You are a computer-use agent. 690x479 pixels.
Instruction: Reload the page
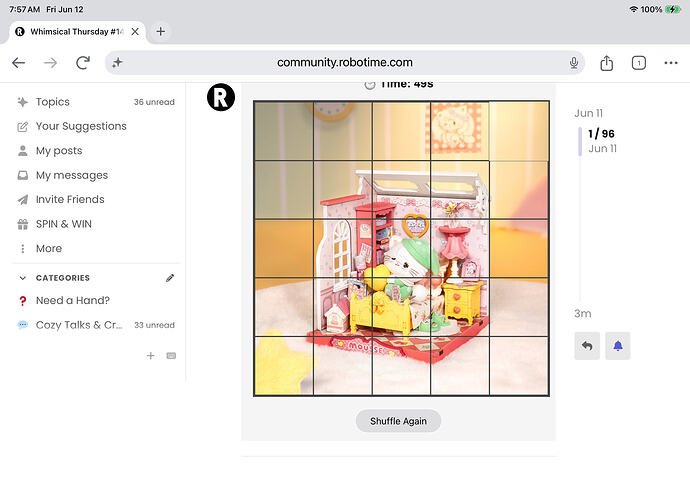coord(83,63)
